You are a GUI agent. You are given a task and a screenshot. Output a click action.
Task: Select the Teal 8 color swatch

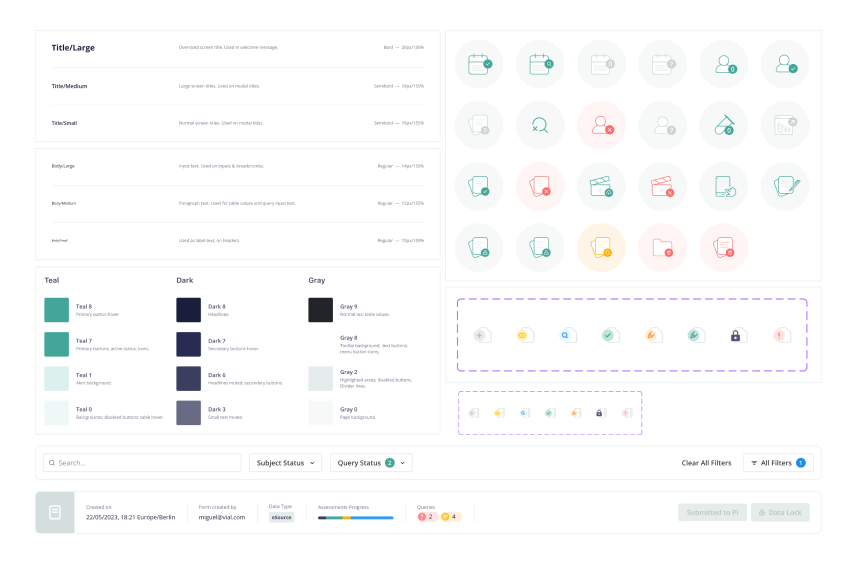[x=56, y=310]
